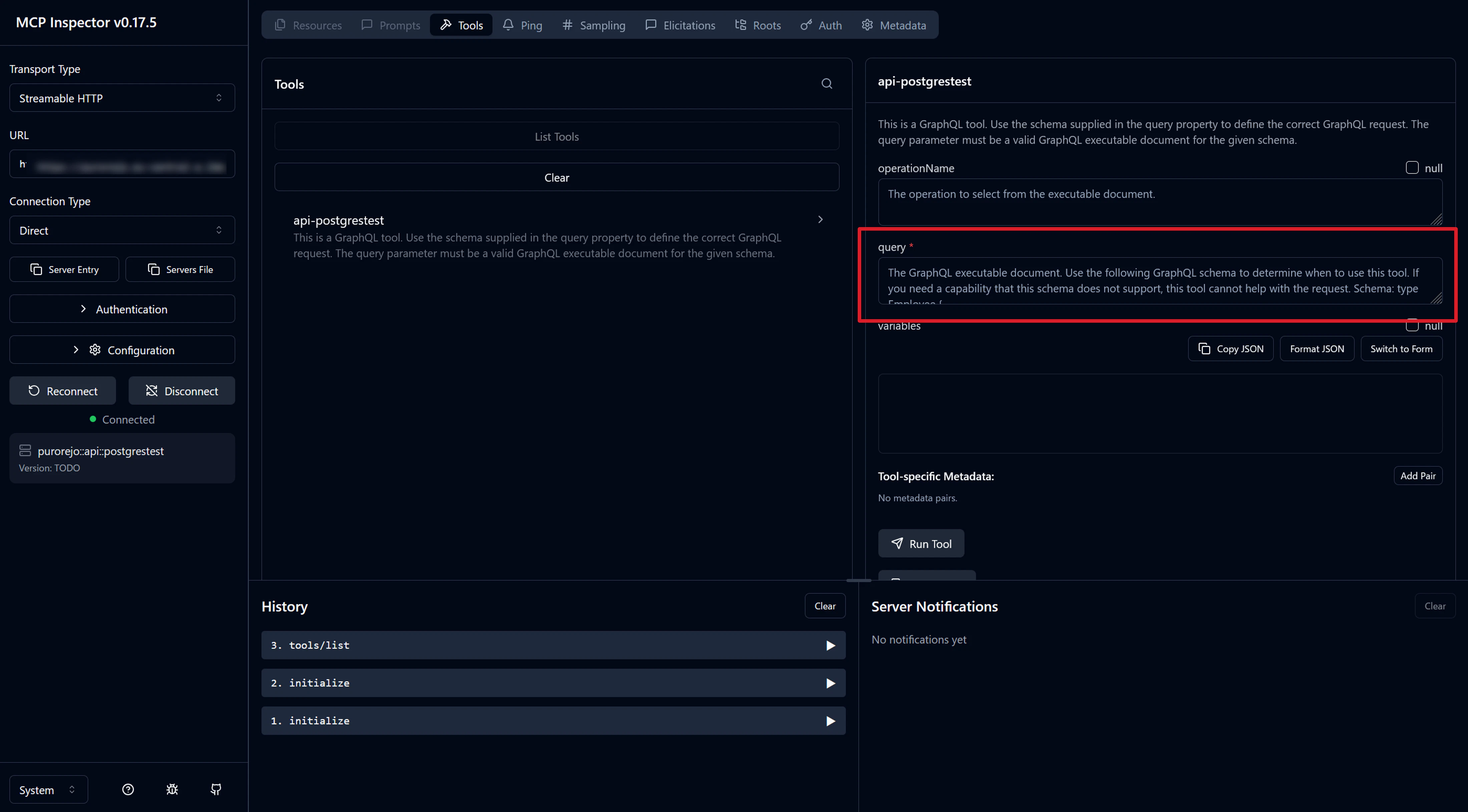Open the Auth tab
This screenshot has width=1468, height=812.
click(821, 25)
